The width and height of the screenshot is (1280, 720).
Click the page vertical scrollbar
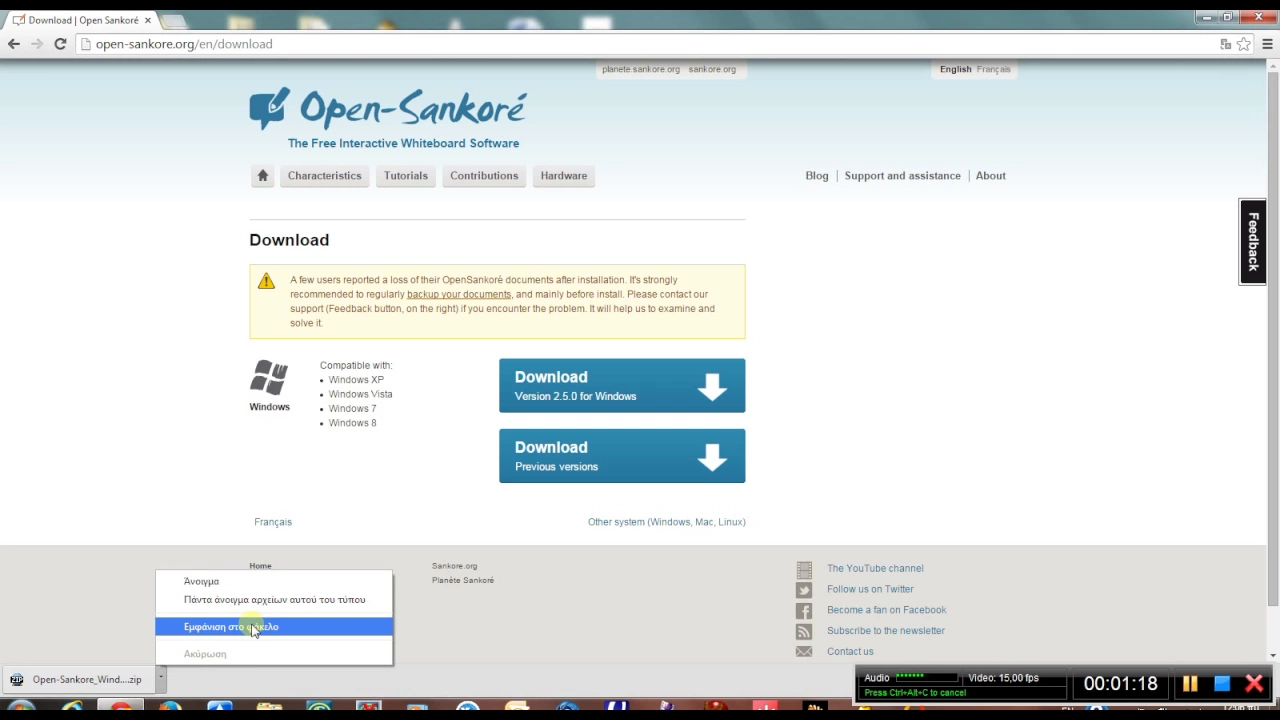[1273, 338]
